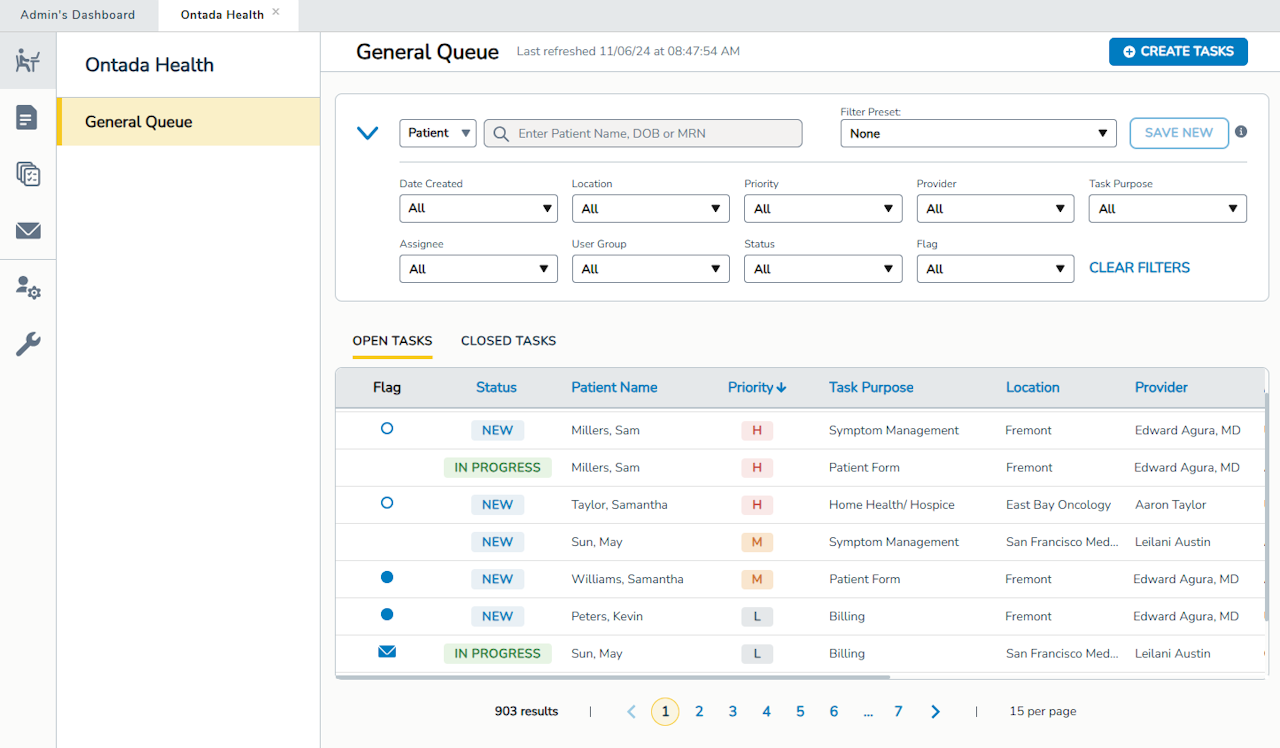1280x748 pixels.
Task: Open the document icon in left sidebar
Action: (28, 118)
